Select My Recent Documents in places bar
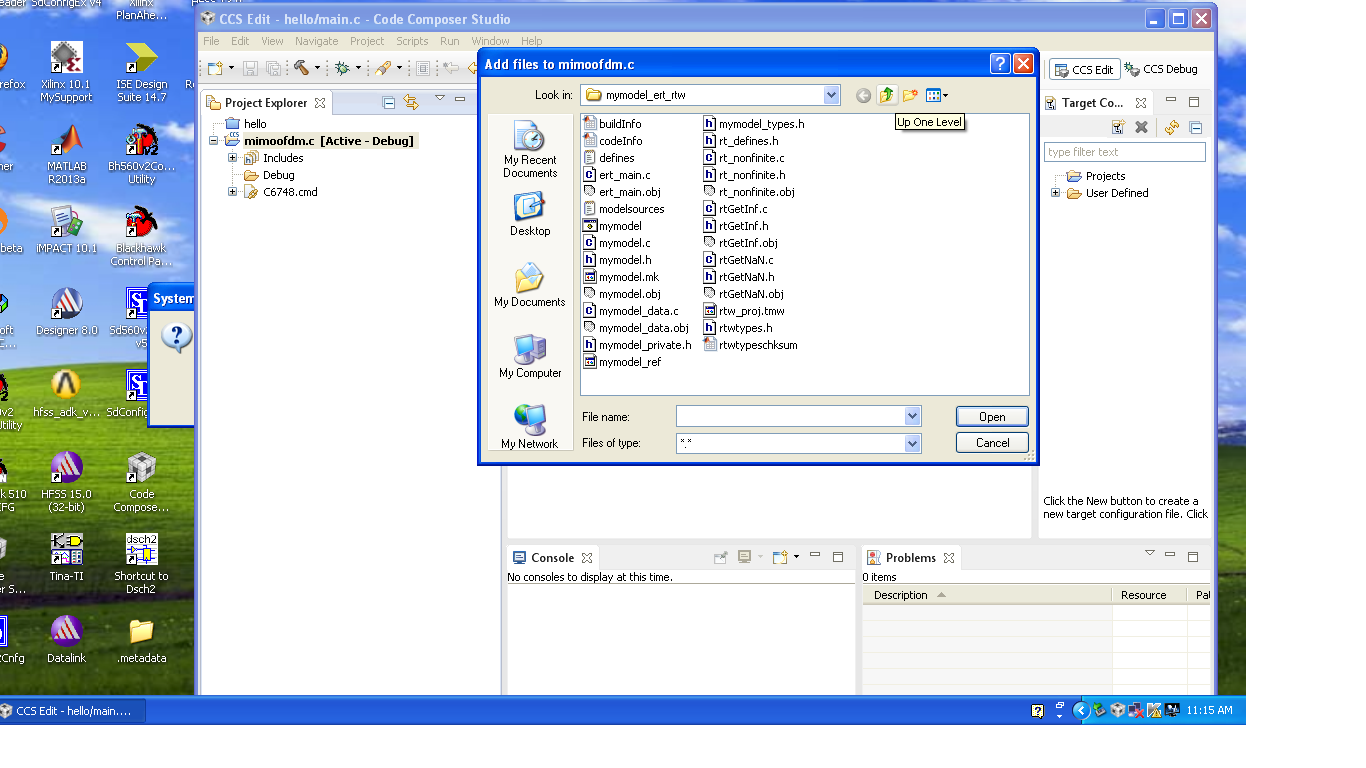1366x768 pixels. click(x=530, y=150)
